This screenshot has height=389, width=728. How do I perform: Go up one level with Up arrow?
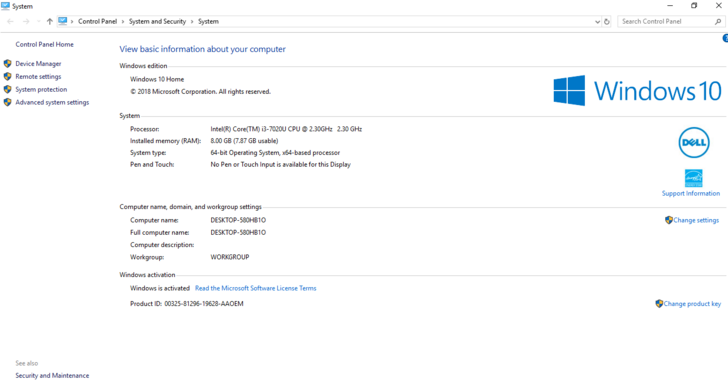pos(50,21)
